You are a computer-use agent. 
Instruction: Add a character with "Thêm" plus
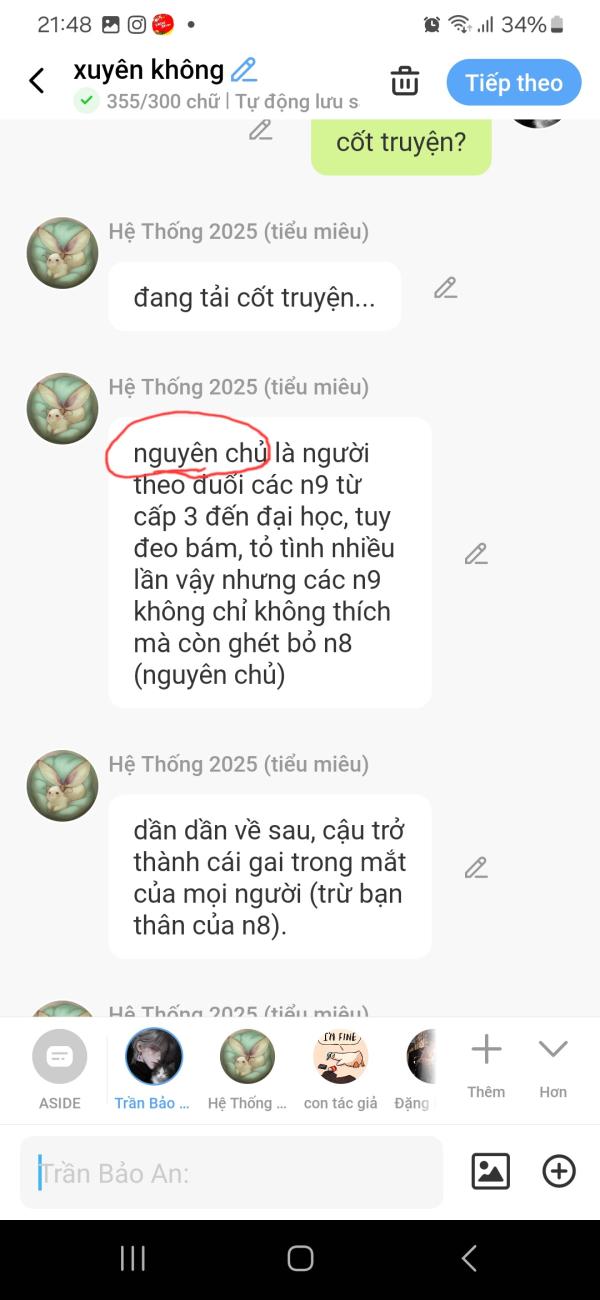[x=486, y=1066]
